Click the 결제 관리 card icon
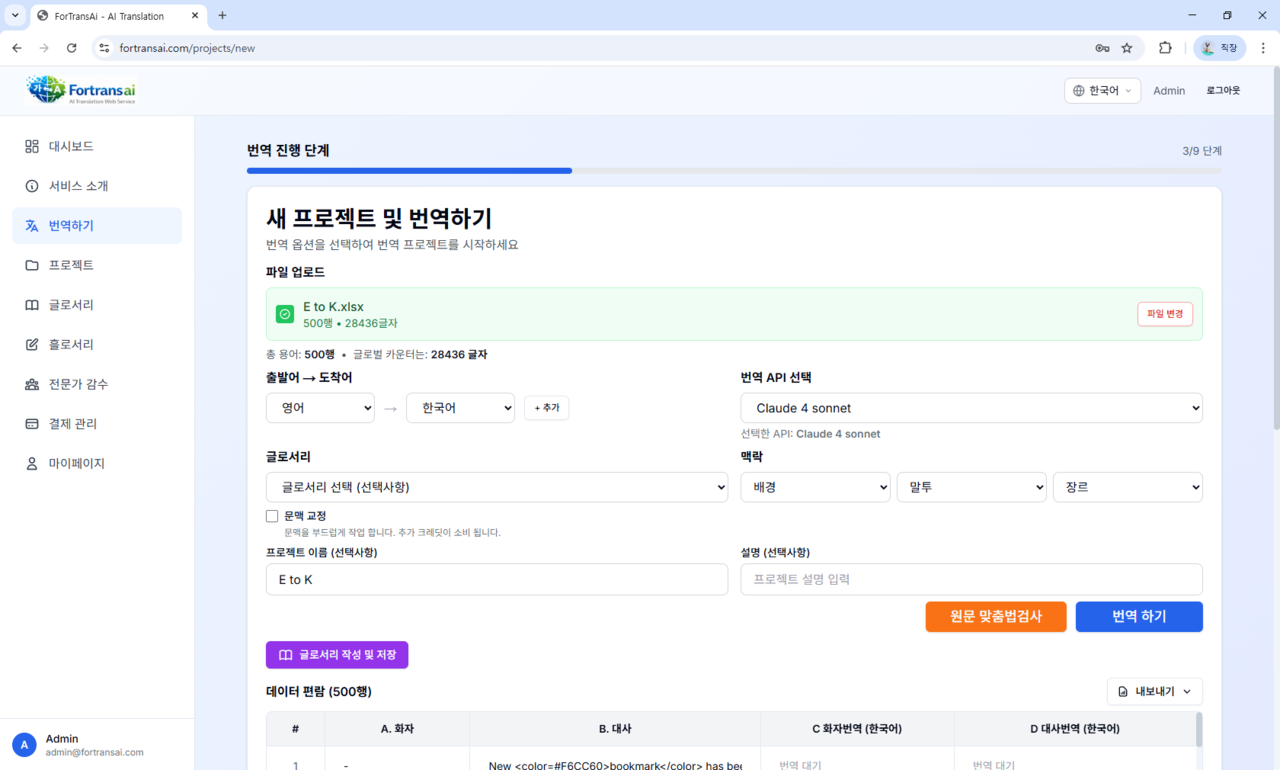1280x770 pixels. pyautogui.click(x=32, y=424)
